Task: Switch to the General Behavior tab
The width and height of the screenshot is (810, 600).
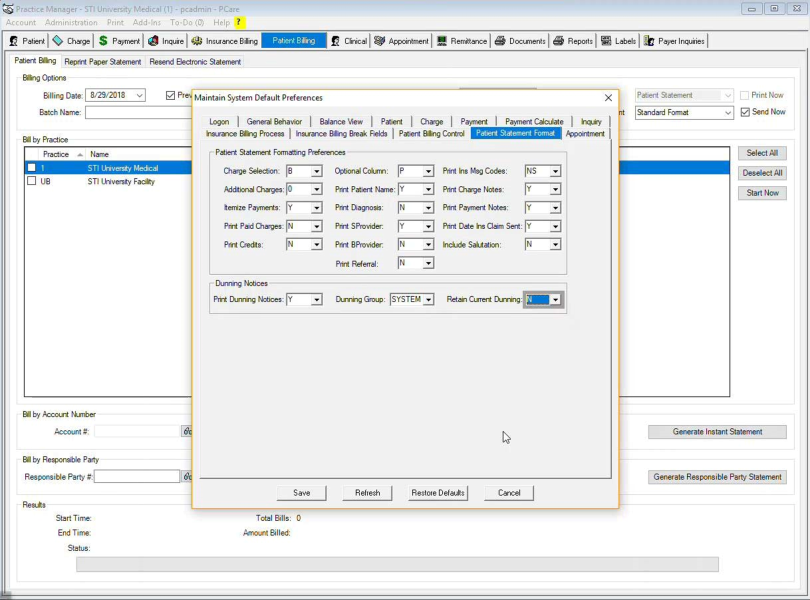Action: tap(274, 122)
